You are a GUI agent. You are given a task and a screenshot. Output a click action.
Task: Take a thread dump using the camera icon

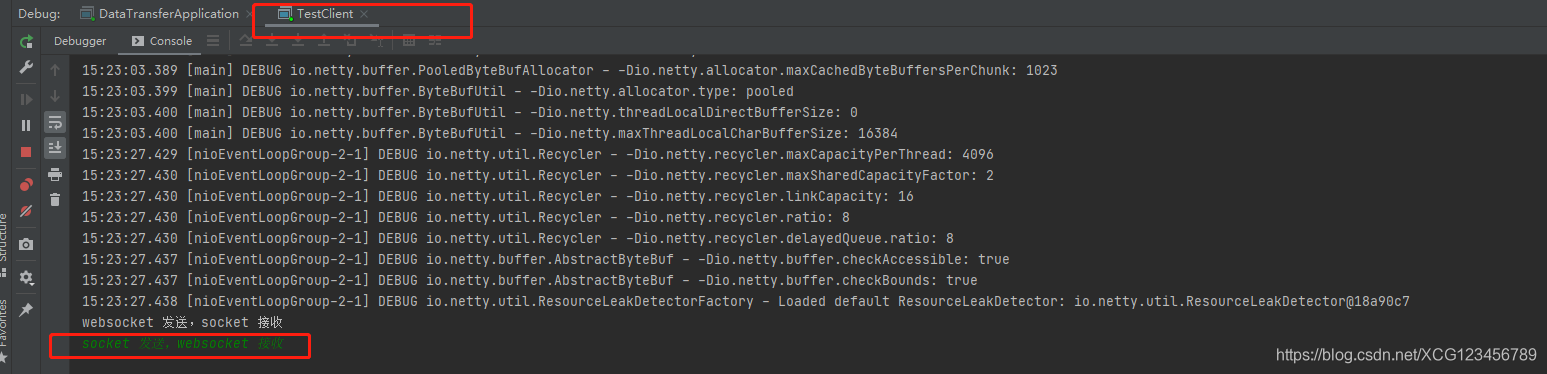[x=26, y=244]
